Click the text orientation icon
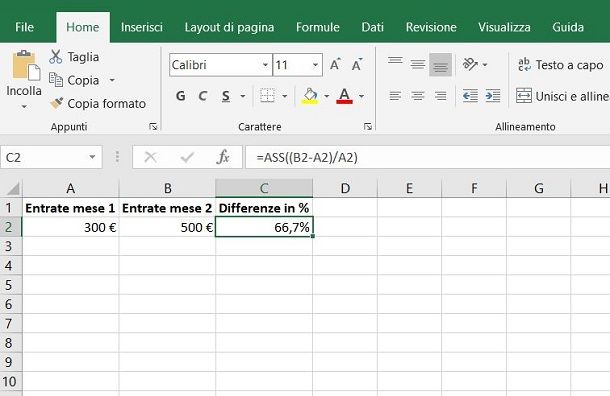Viewport: 610px width, 396px height. [470, 65]
